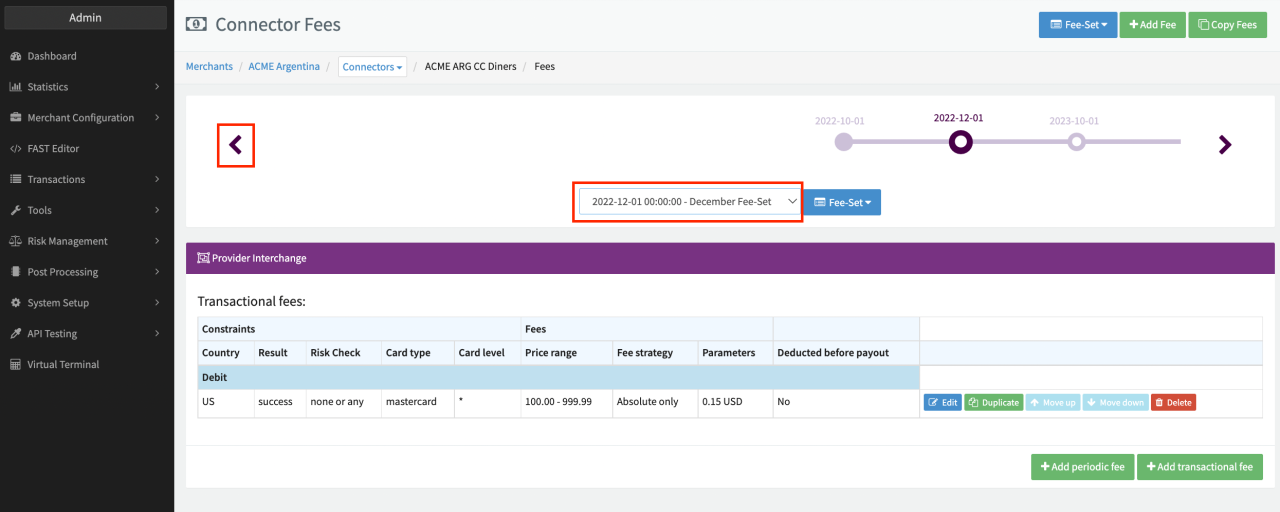Open the top-right Fee-Set dropdown

pos(1077,25)
